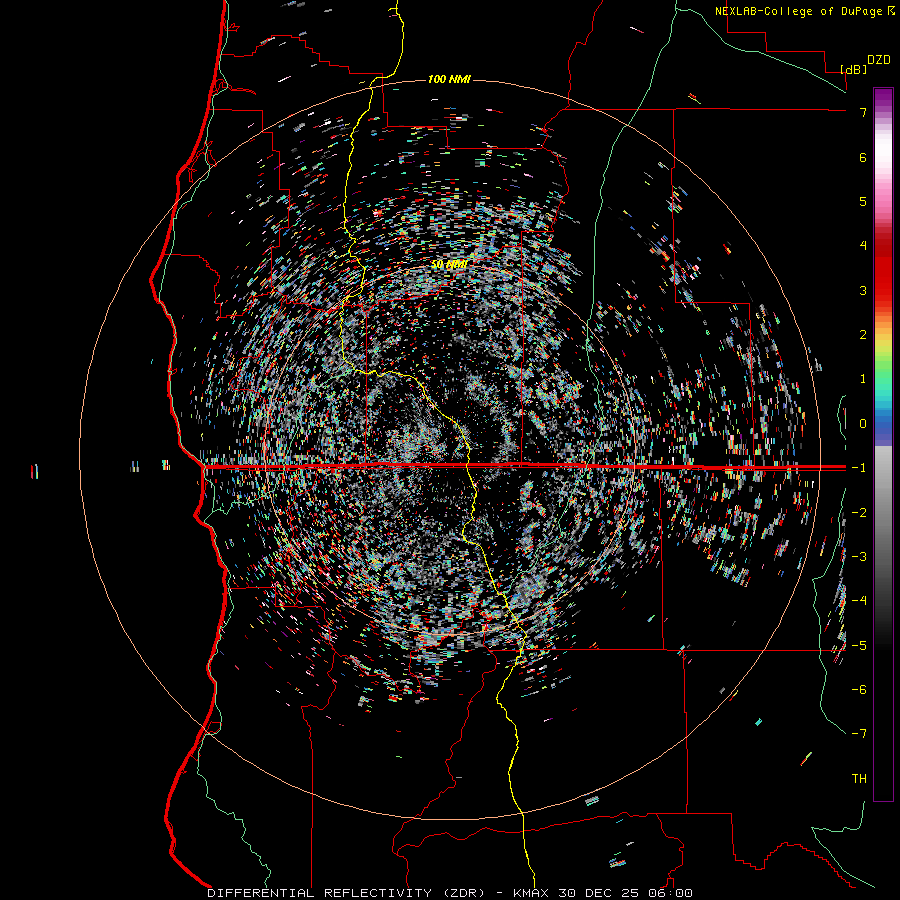Image resolution: width=900 pixels, height=900 pixels.
Task: Click the -3 value on the color scale
Action: click(859, 557)
